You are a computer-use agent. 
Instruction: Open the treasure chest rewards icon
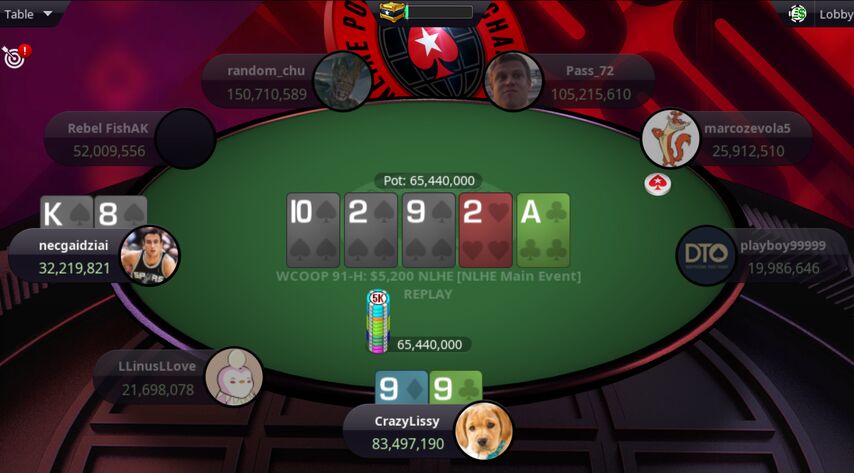coord(392,12)
